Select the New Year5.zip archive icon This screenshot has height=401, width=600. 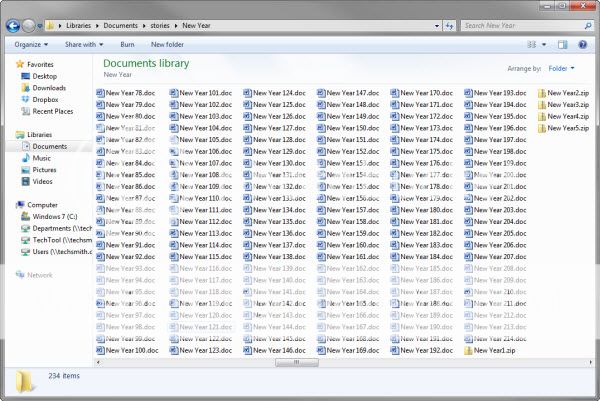[x=542, y=128]
